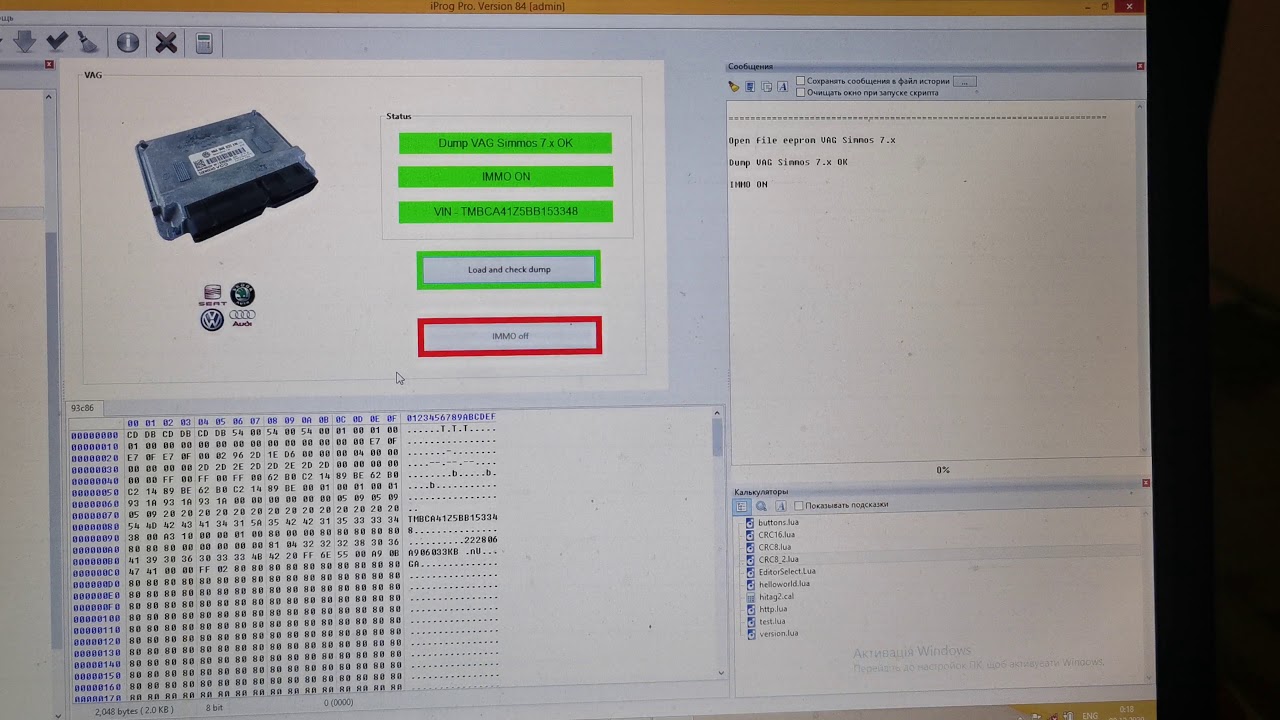Click 'Dump VAG Simmos 7.x OK' log message
1280x720 pixels.
tap(788, 163)
